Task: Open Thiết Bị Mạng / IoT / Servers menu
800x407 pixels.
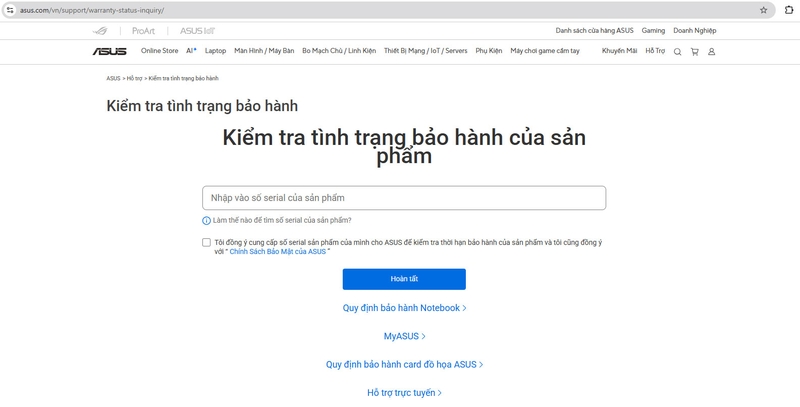Action: click(x=426, y=51)
